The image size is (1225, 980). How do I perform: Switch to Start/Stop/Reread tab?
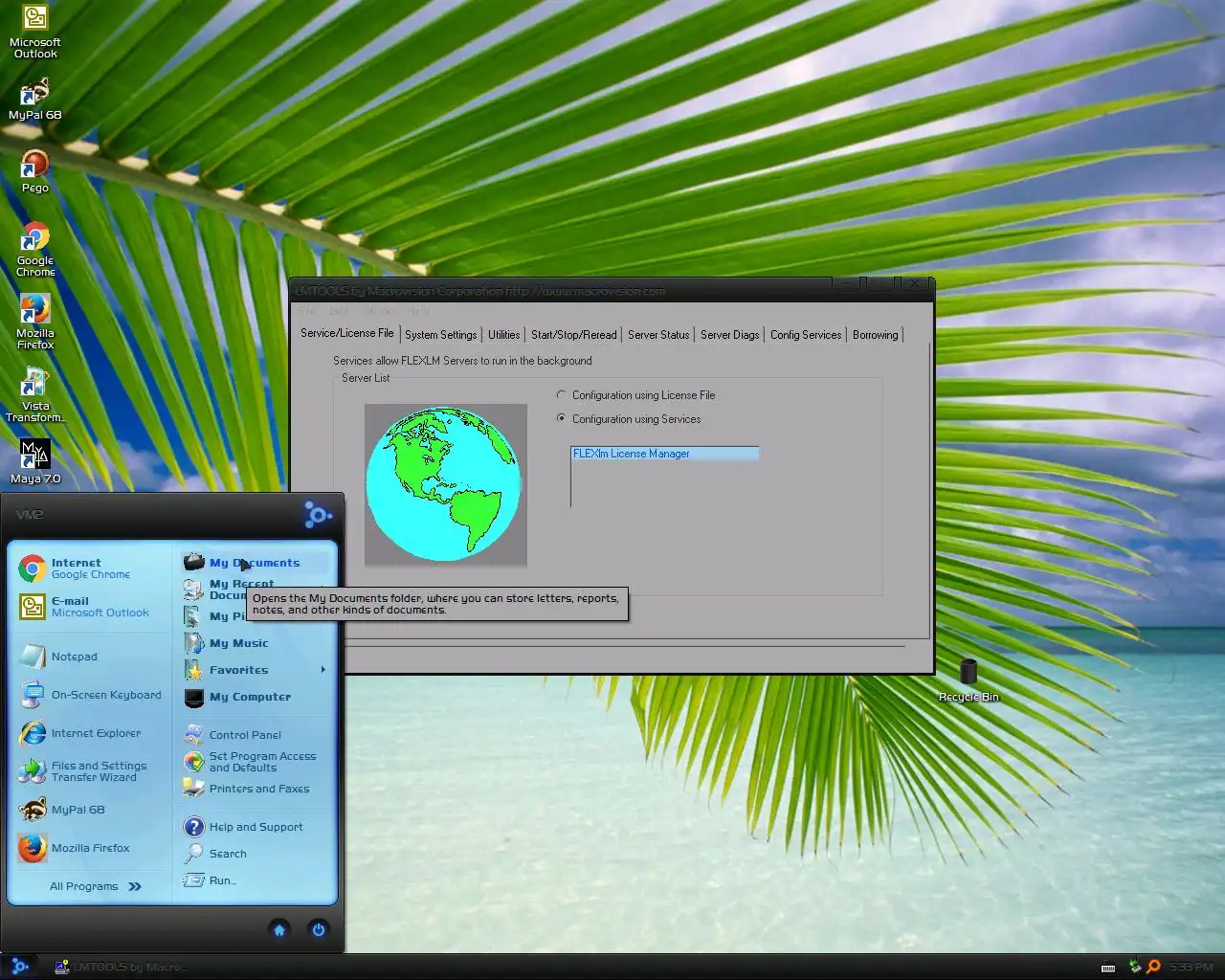point(574,335)
